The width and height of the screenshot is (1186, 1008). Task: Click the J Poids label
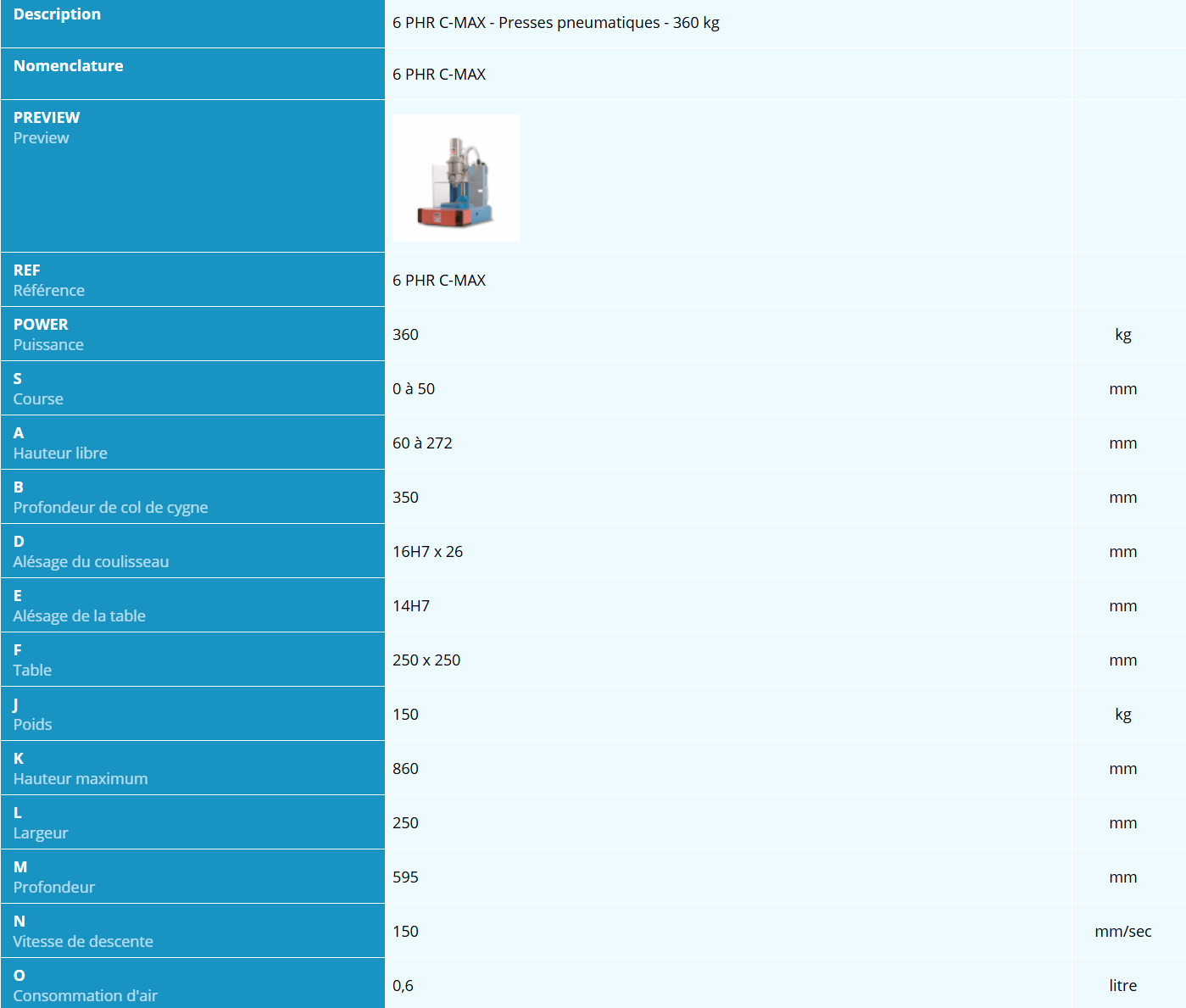coord(32,714)
